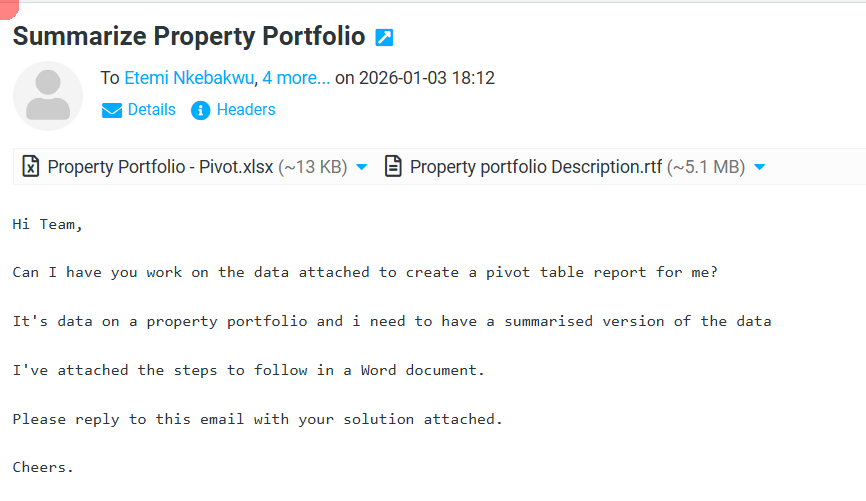
Task: Click the "(~13 KB)" file size label
Action: click(312, 167)
